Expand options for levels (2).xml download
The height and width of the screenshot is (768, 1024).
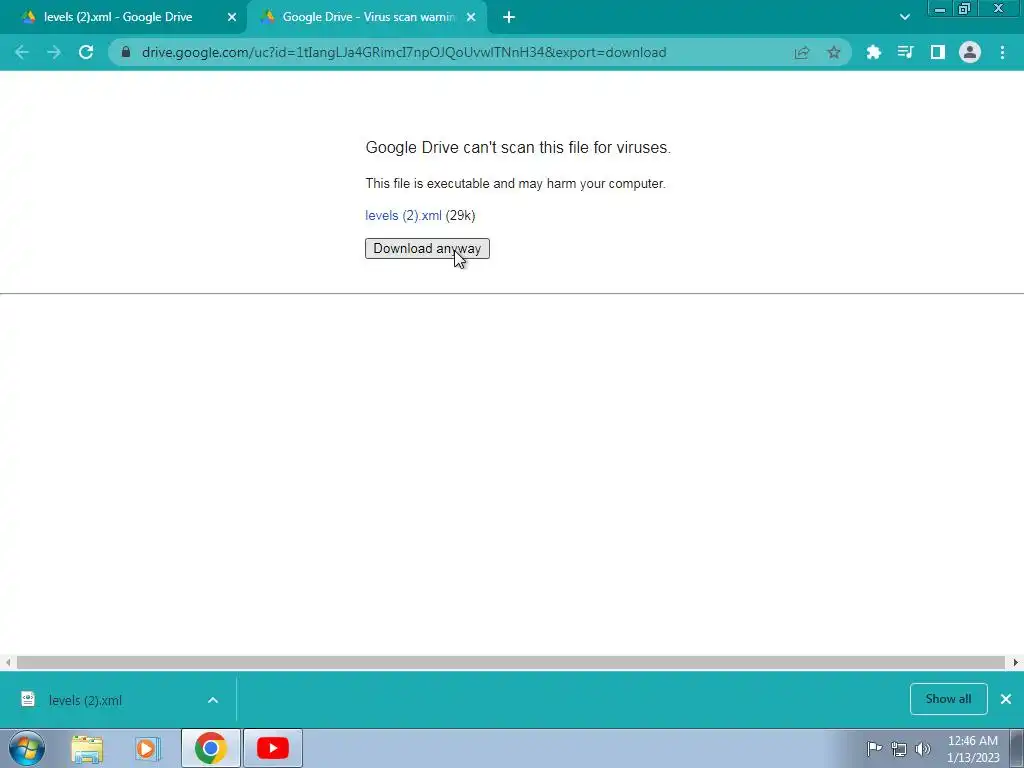coord(213,700)
